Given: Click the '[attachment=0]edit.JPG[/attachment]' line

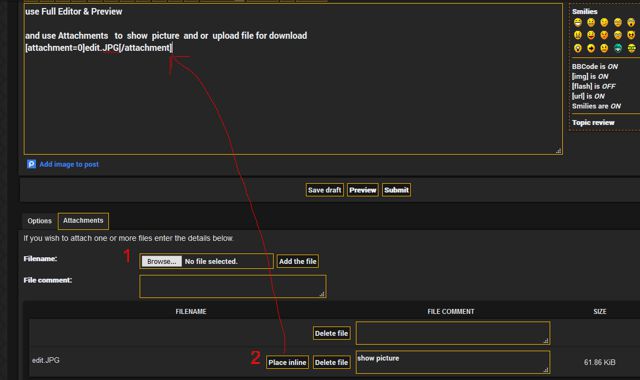Looking at the screenshot, I should coord(98,48).
